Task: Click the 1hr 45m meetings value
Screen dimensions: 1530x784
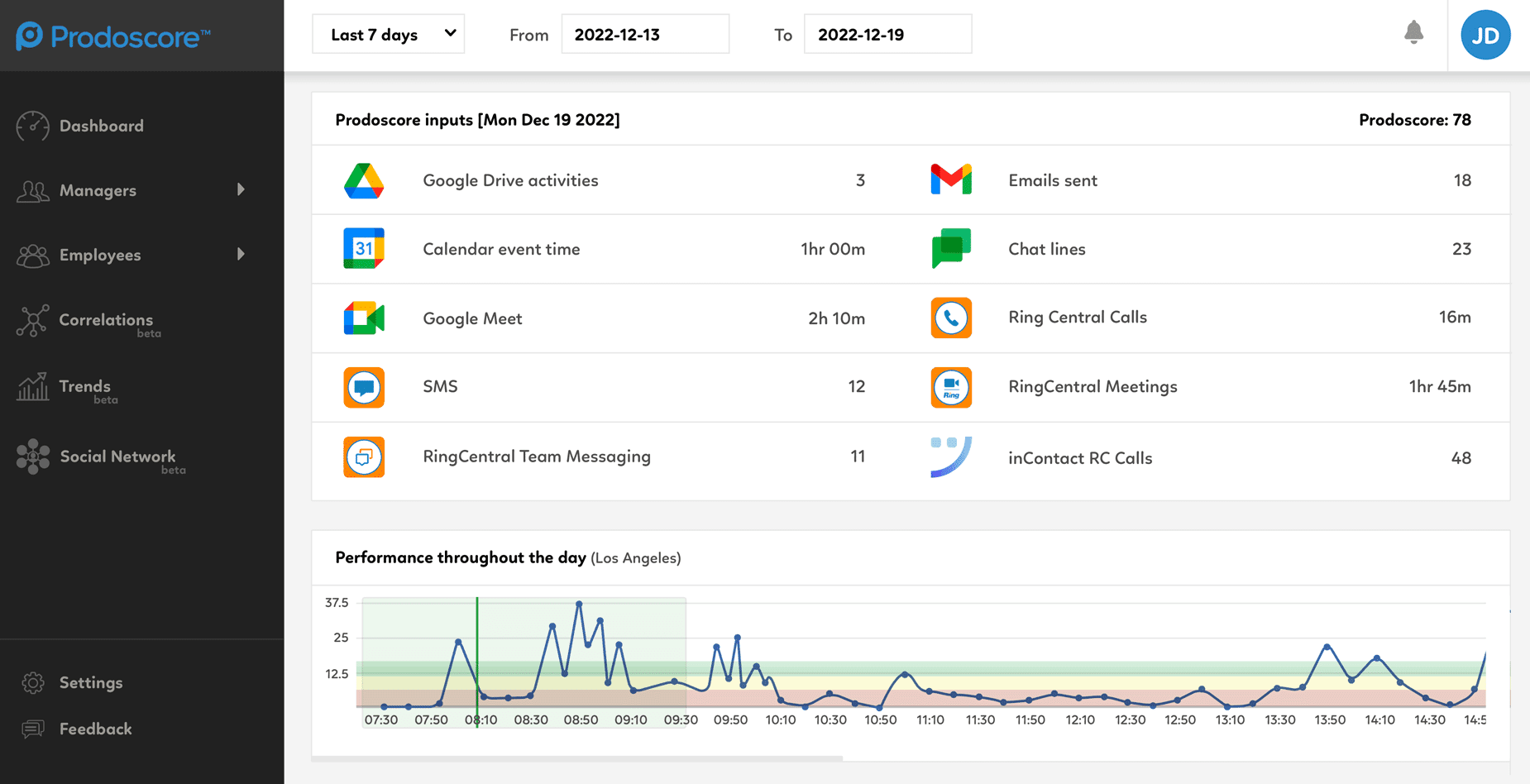Action: pyautogui.click(x=1440, y=387)
